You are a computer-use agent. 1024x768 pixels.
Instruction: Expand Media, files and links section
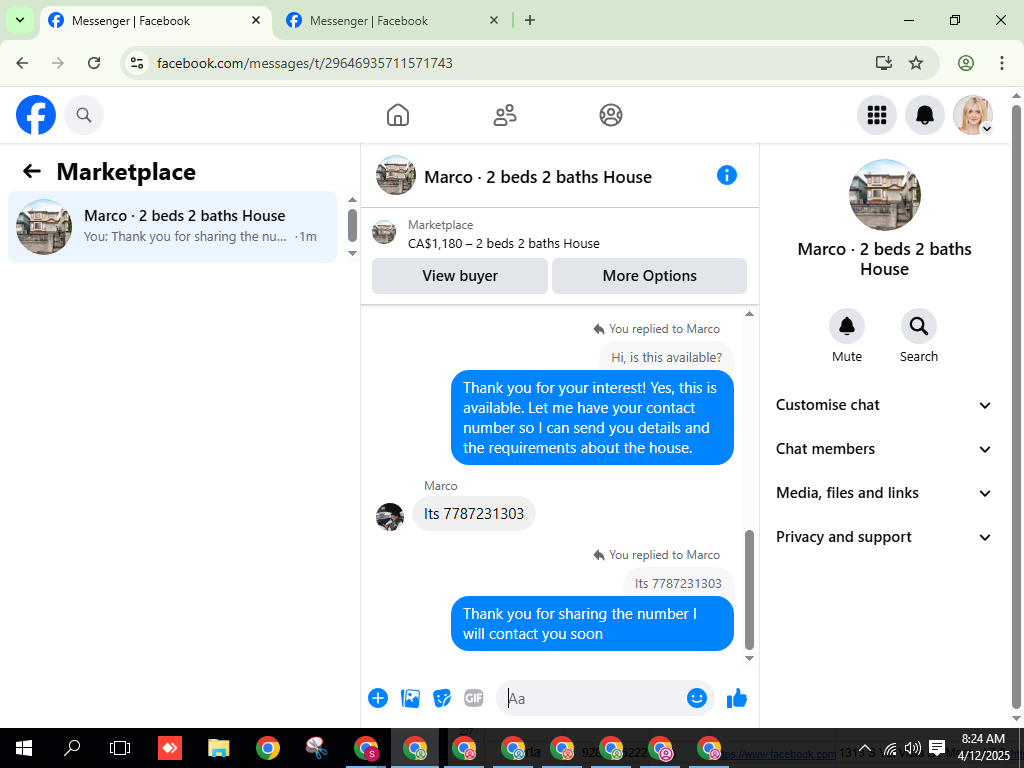(884, 493)
